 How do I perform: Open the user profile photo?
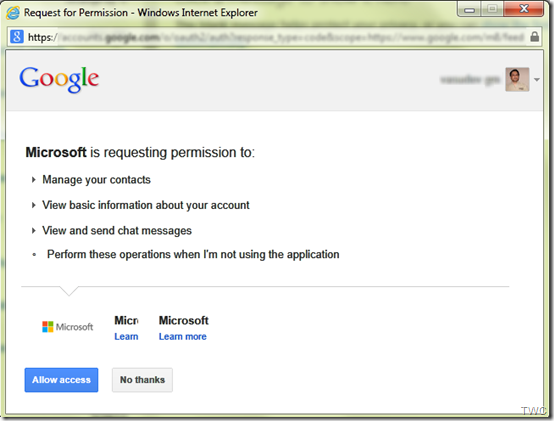pyautogui.click(x=517, y=79)
